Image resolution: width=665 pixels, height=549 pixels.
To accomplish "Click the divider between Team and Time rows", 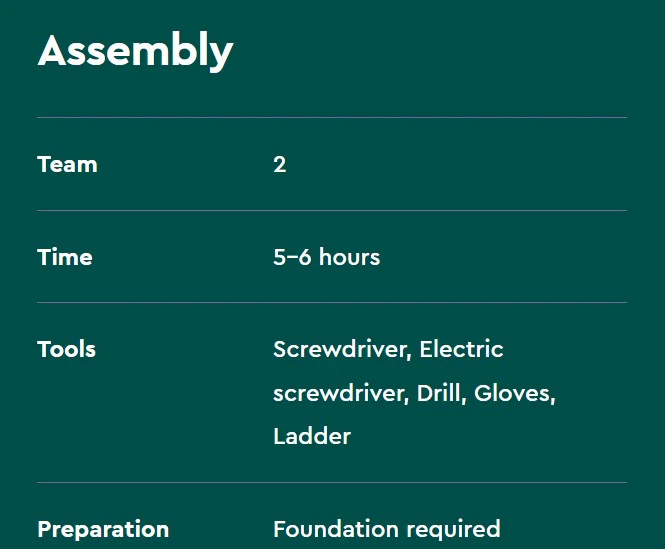I will [x=332, y=211].
